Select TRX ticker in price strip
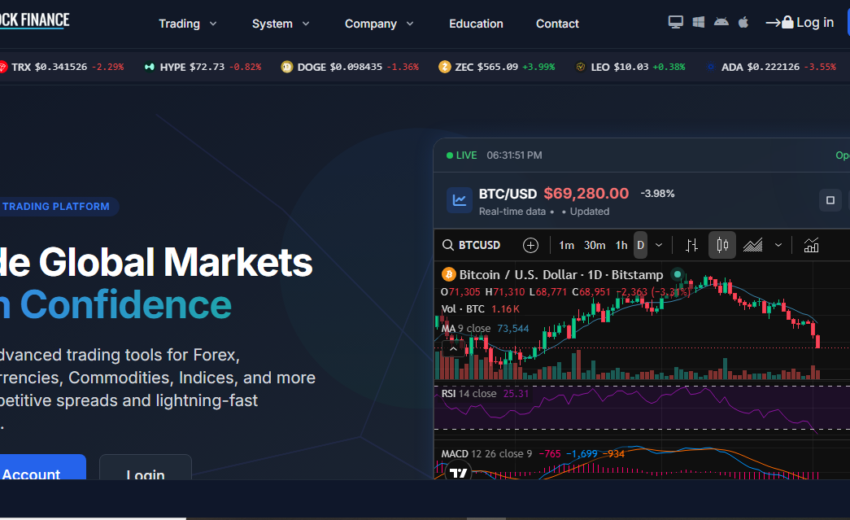 [62, 67]
